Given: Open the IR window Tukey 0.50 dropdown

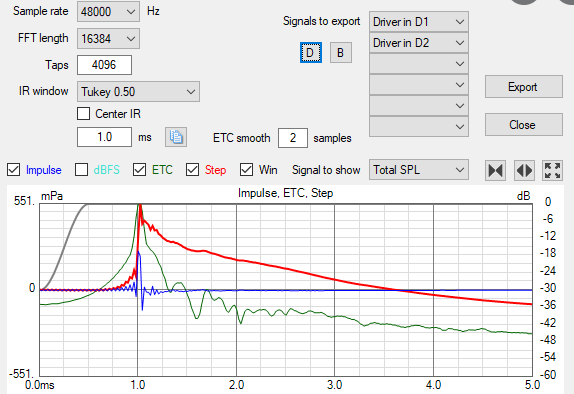Looking at the screenshot, I should click(x=138, y=92).
